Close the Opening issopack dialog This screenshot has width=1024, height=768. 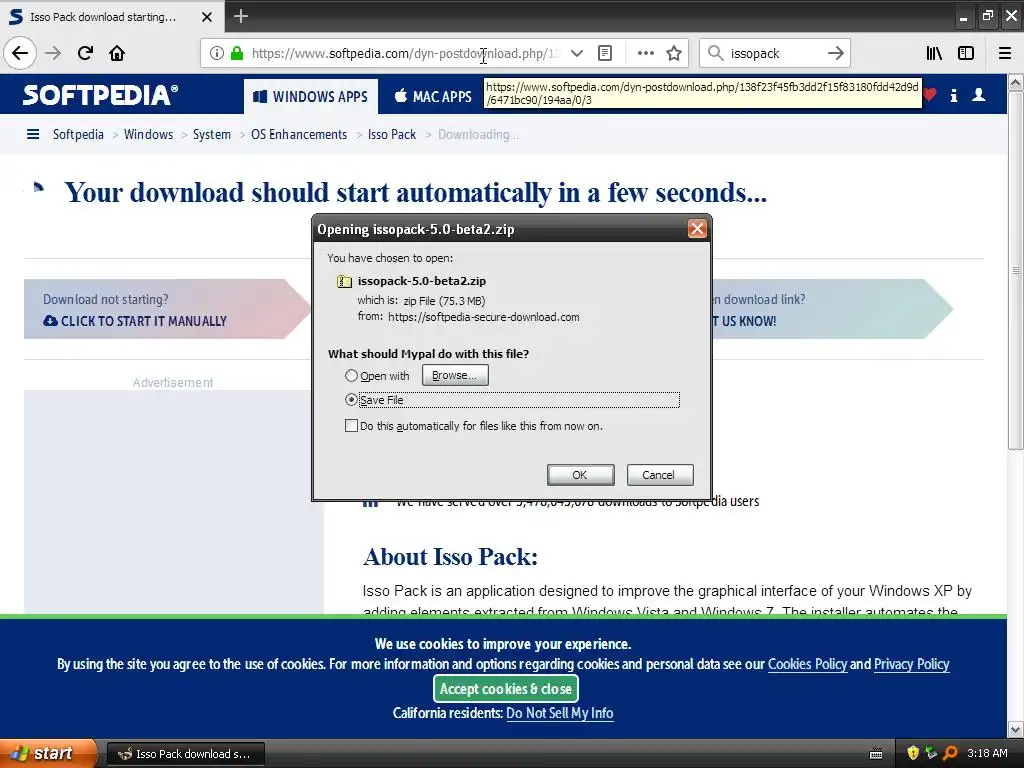[697, 229]
